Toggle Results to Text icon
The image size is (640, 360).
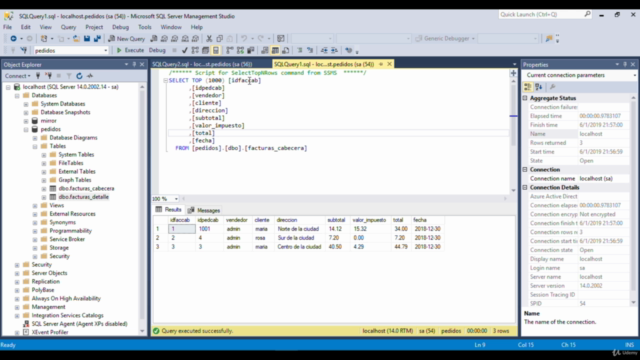pos(265,50)
